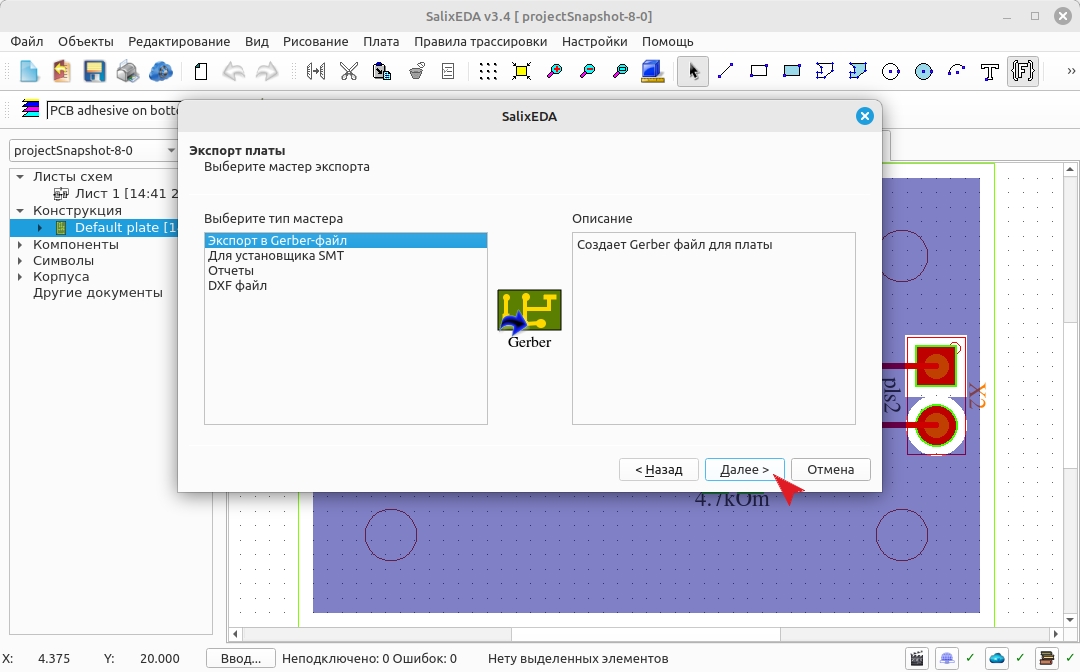Click the < Назад button
Viewport: 1080px width, 672px height.
pyautogui.click(x=658, y=470)
